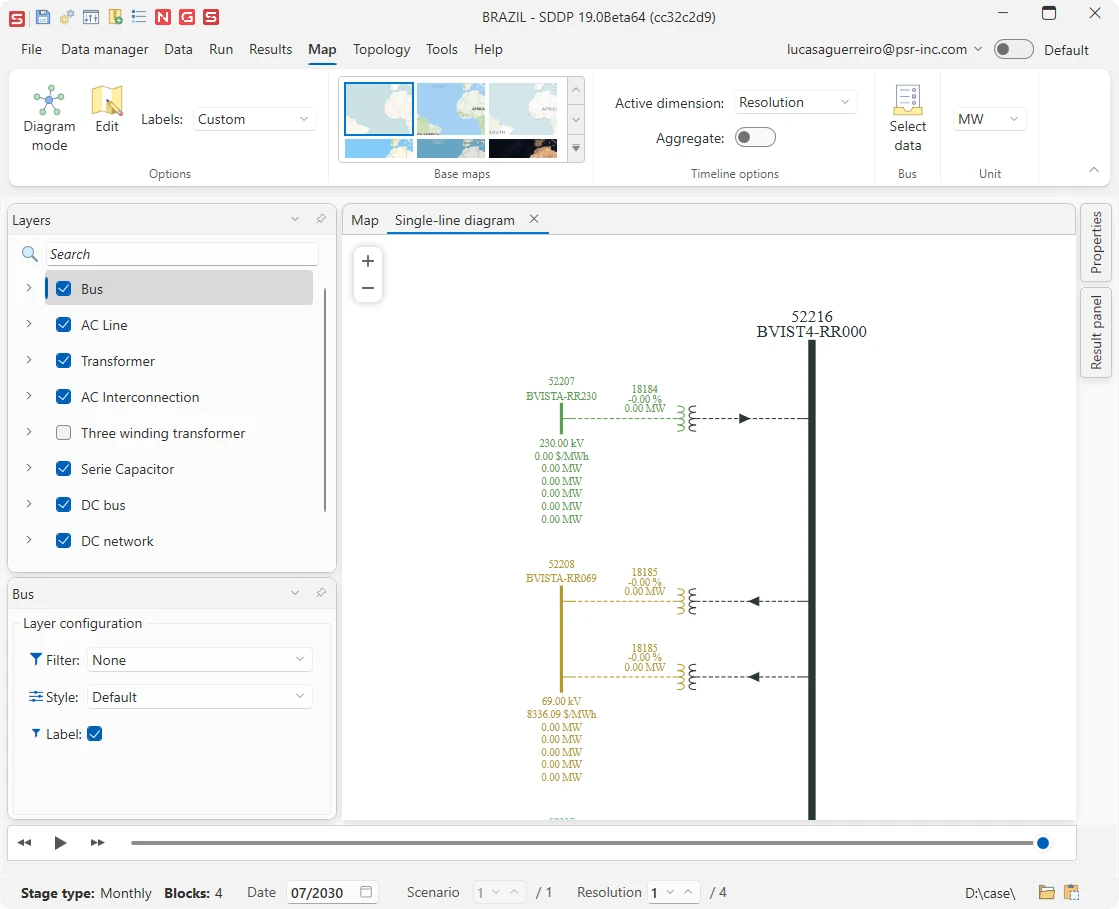
Task: Select the first base map thumbnail
Action: [x=379, y=108]
